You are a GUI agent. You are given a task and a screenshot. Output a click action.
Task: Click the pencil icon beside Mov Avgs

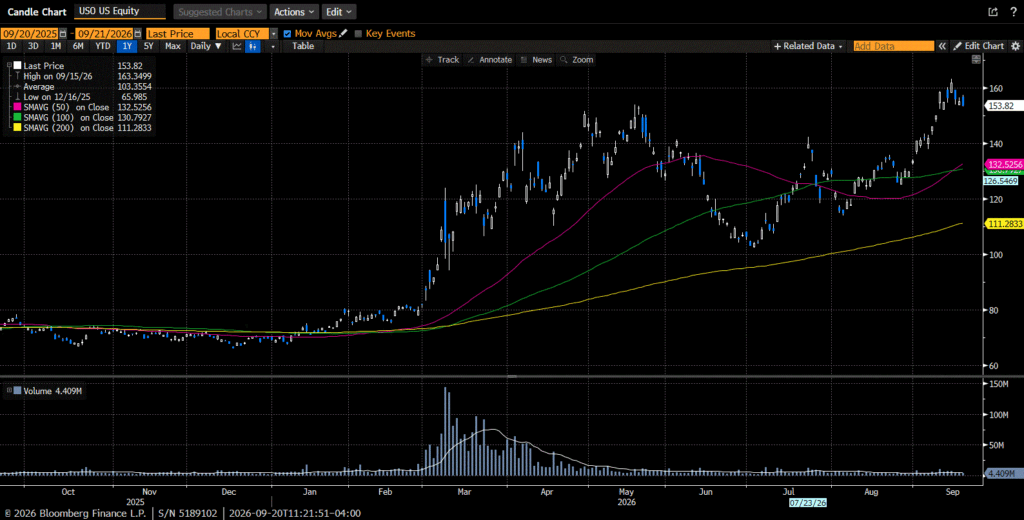click(344, 33)
